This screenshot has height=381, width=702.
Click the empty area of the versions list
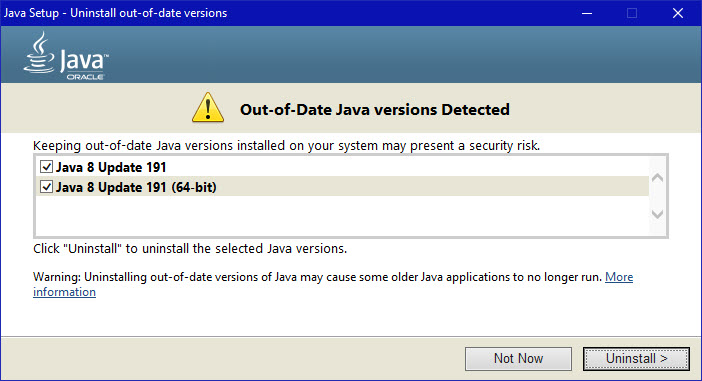(342, 215)
